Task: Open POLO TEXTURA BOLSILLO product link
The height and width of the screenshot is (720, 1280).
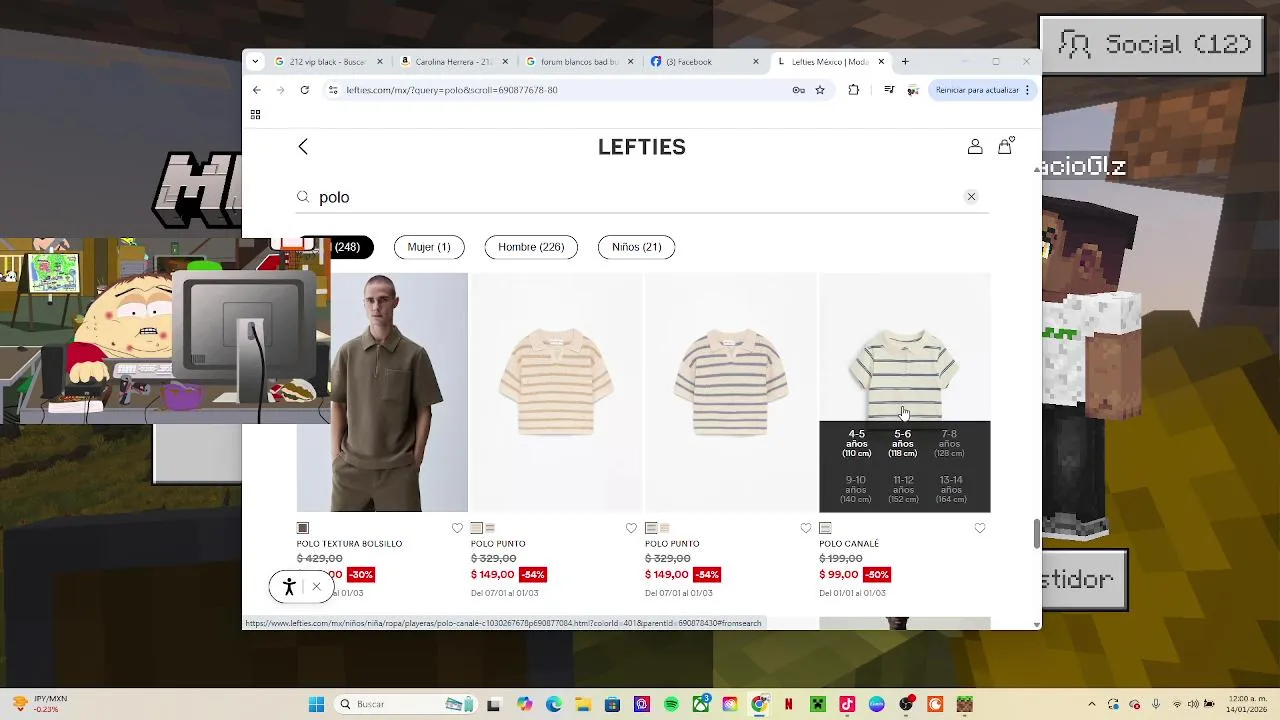Action: (x=349, y=544)
